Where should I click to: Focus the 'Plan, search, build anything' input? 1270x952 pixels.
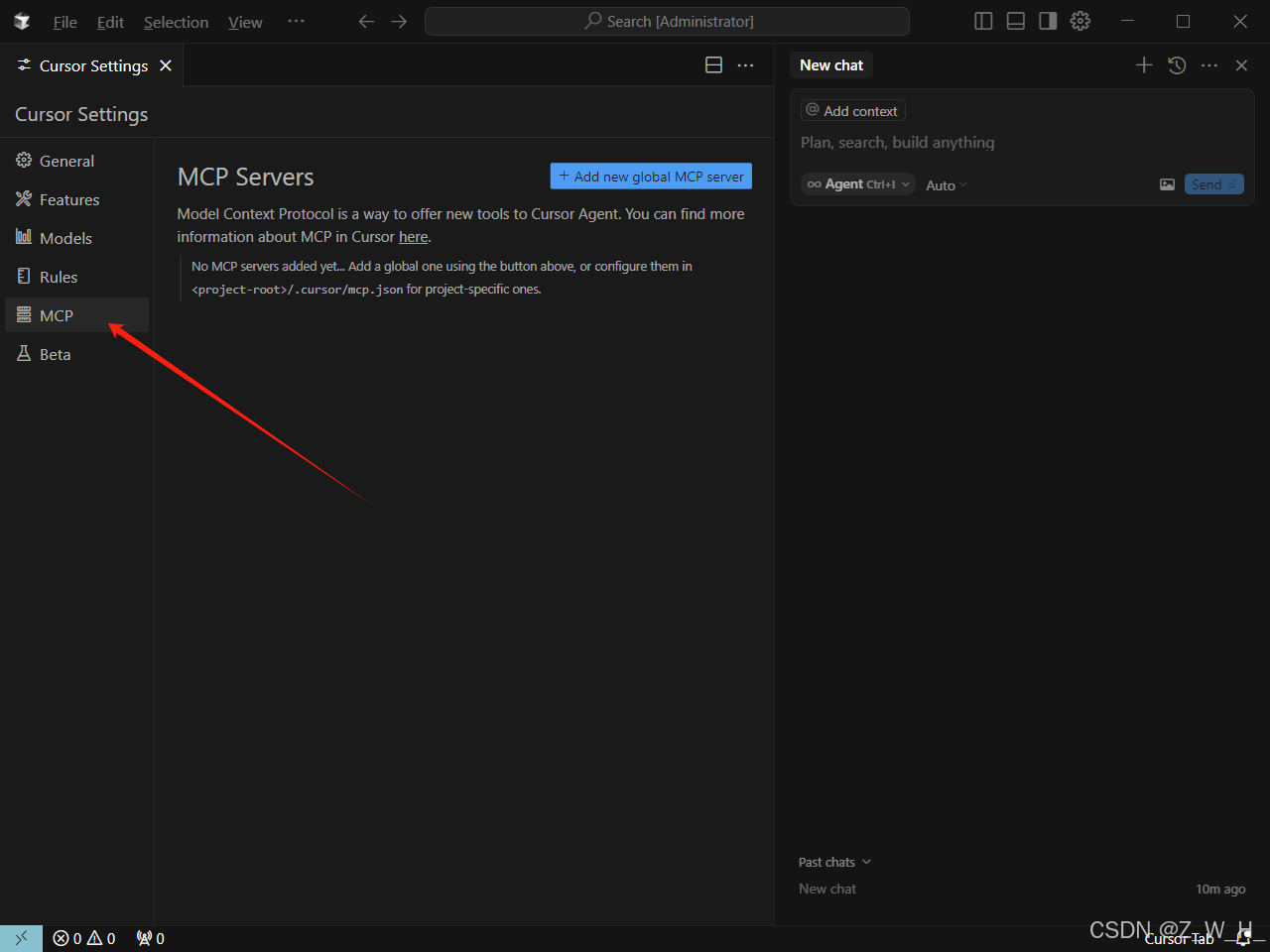click(x=1022, y=143)
